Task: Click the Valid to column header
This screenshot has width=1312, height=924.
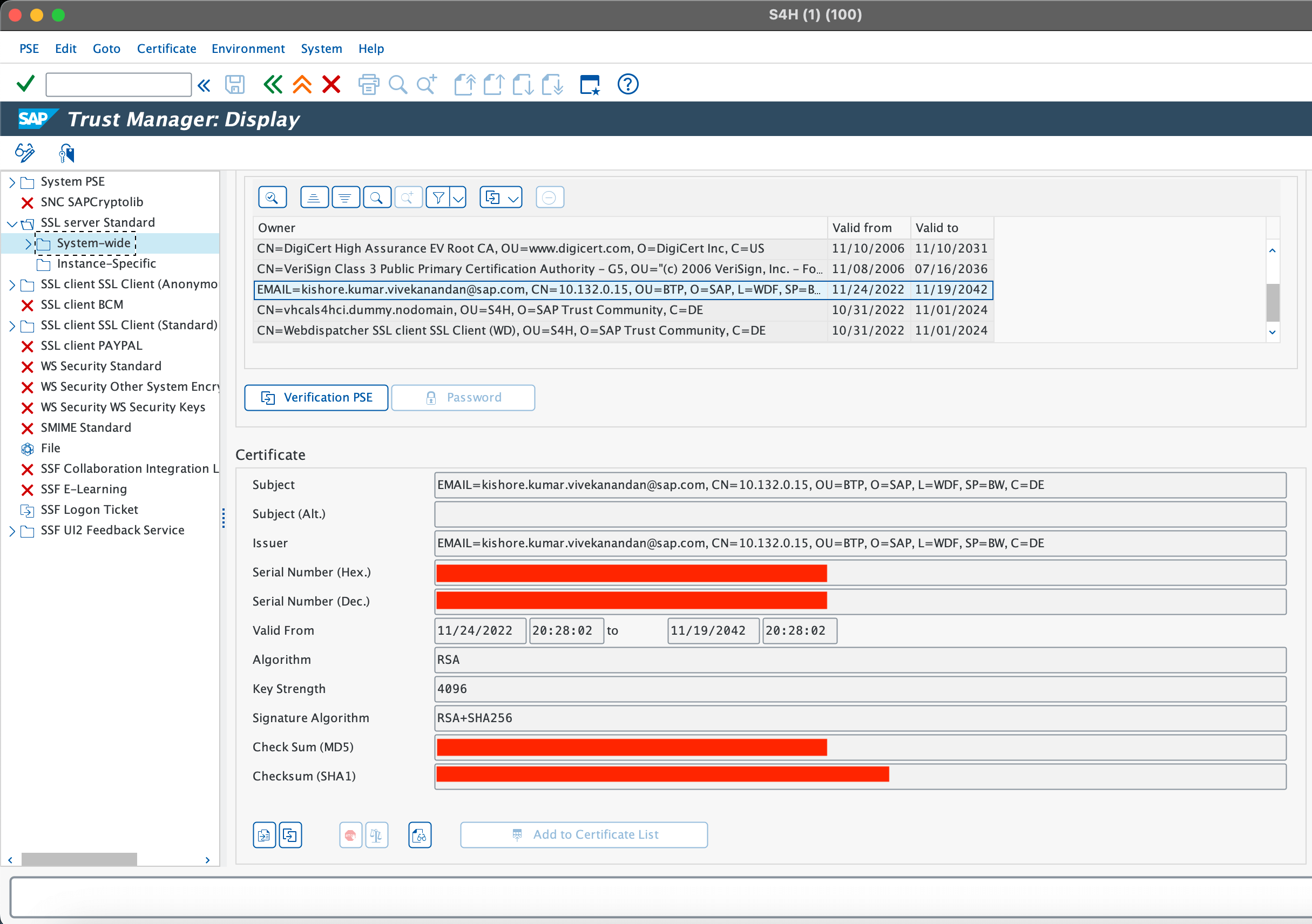Action: coord(951,228)
